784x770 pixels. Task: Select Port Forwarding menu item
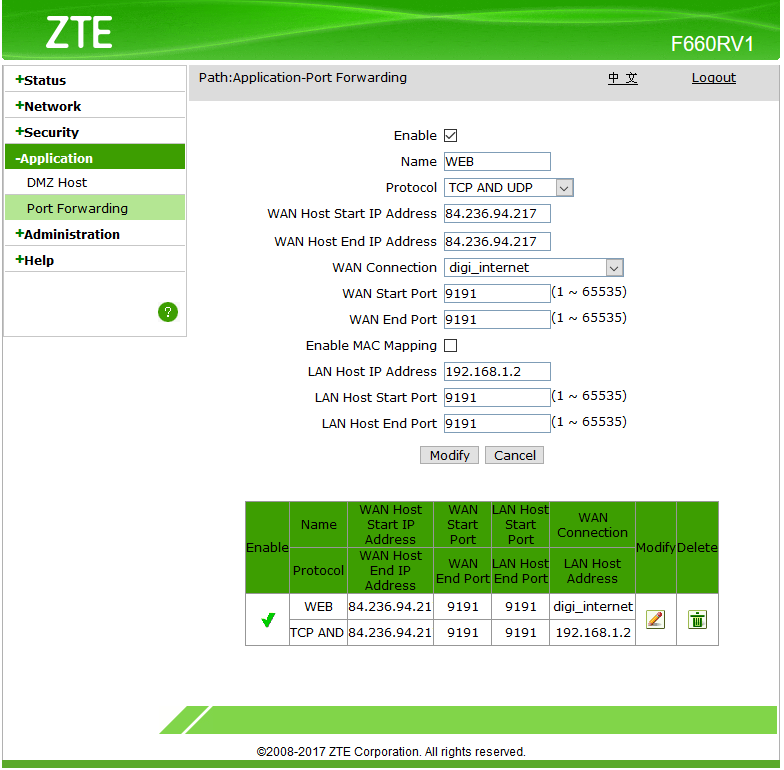[x=95, y=208]
